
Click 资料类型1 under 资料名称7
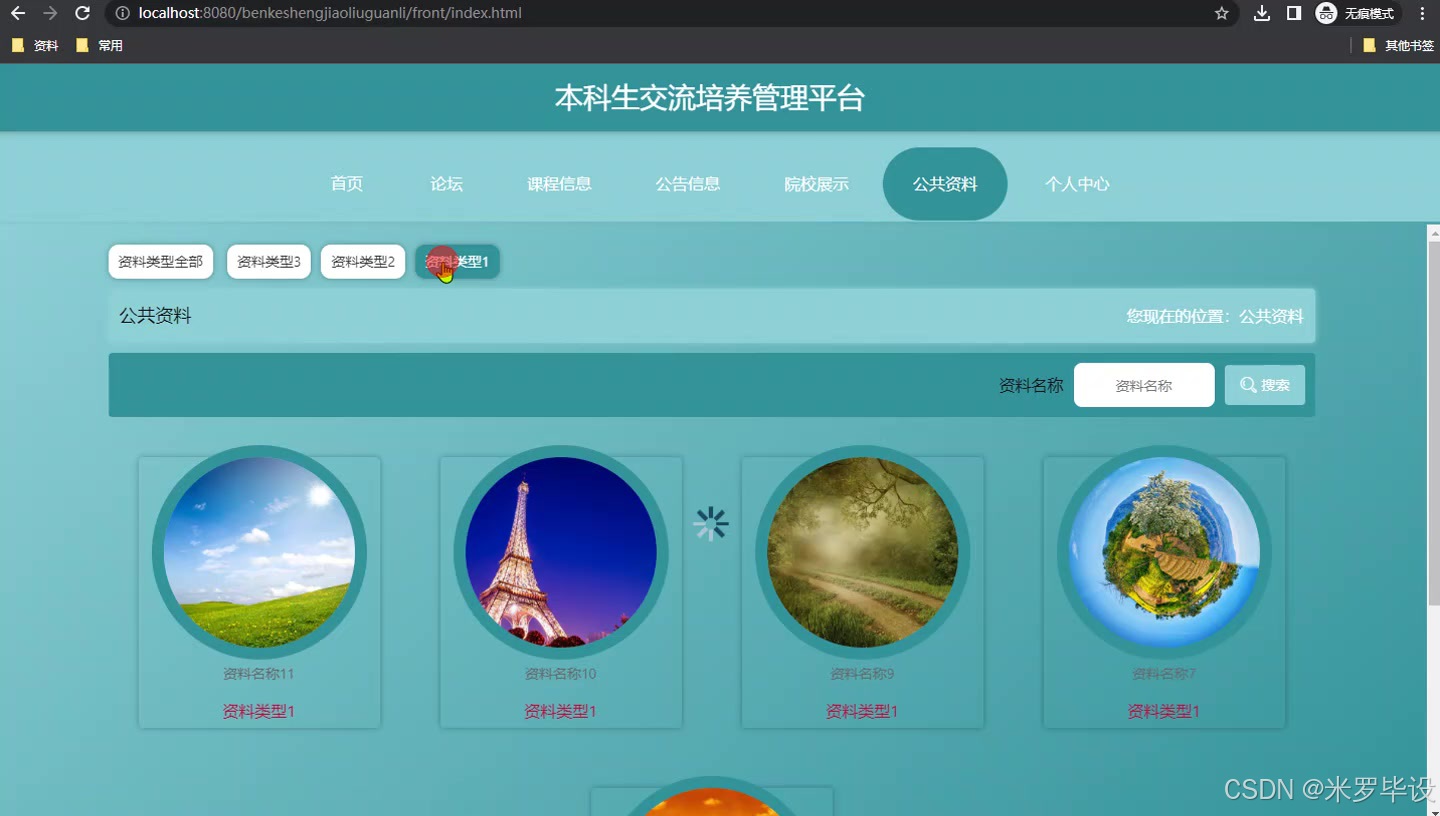[x=1164, y=712]
